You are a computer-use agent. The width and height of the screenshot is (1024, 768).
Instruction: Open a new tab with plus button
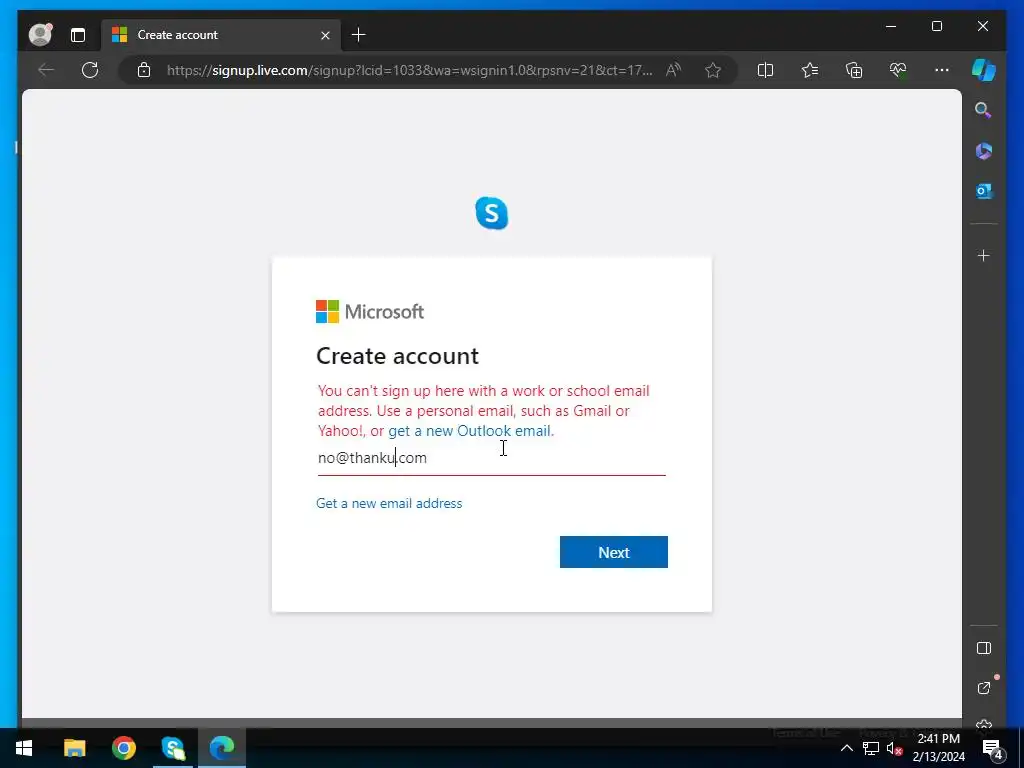pos(359,35)
